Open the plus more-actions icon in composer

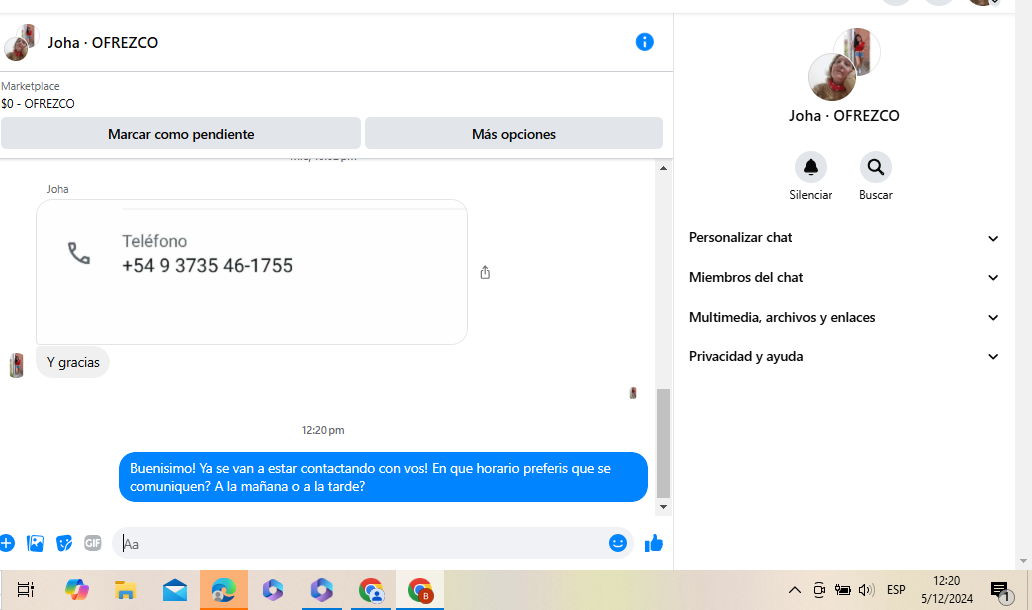click(7, 544)
